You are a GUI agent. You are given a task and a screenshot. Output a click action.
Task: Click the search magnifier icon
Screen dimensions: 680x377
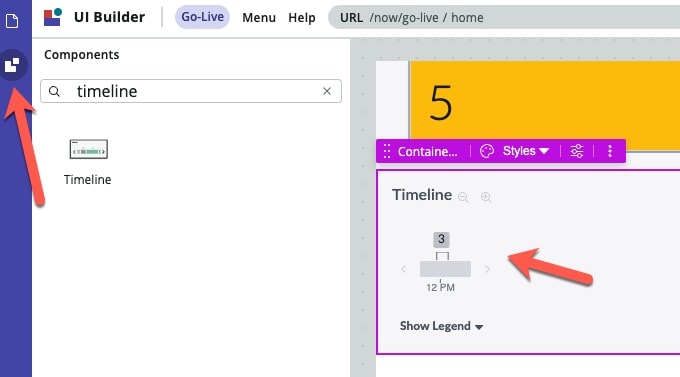(x=54, y=91)
